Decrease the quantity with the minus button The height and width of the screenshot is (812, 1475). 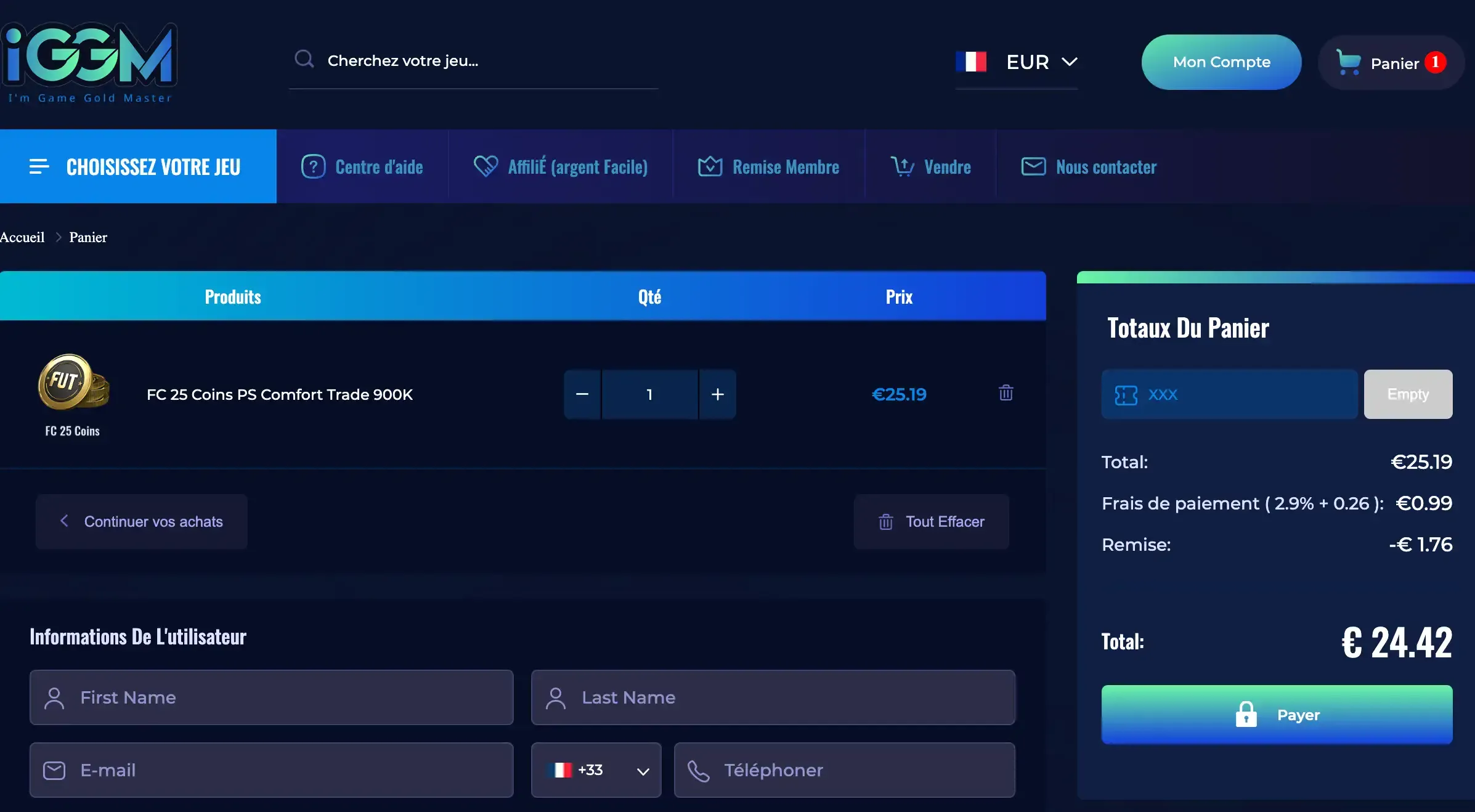pyautogui.click(x=582, y=394)
